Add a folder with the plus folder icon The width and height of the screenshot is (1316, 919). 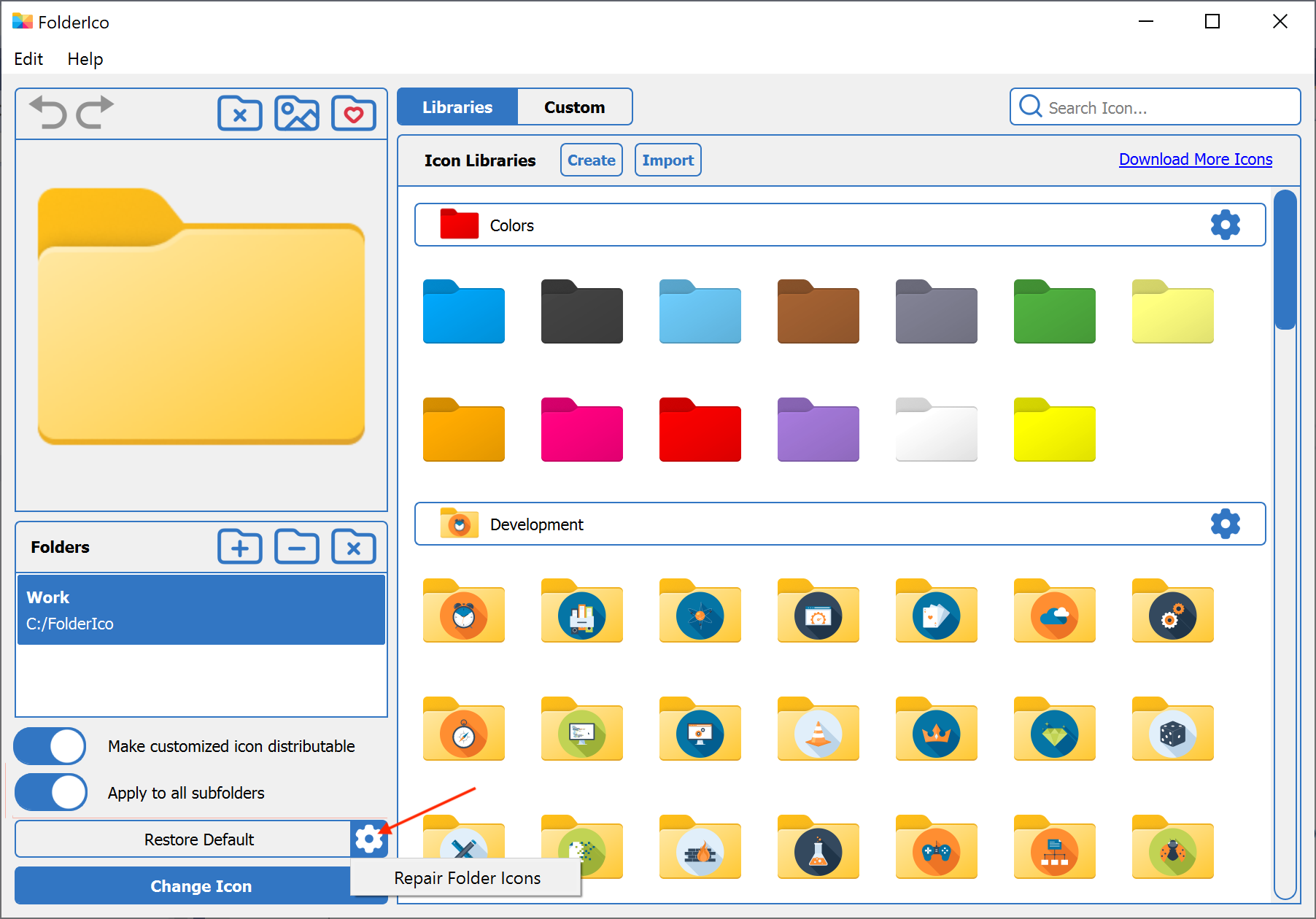240,547
